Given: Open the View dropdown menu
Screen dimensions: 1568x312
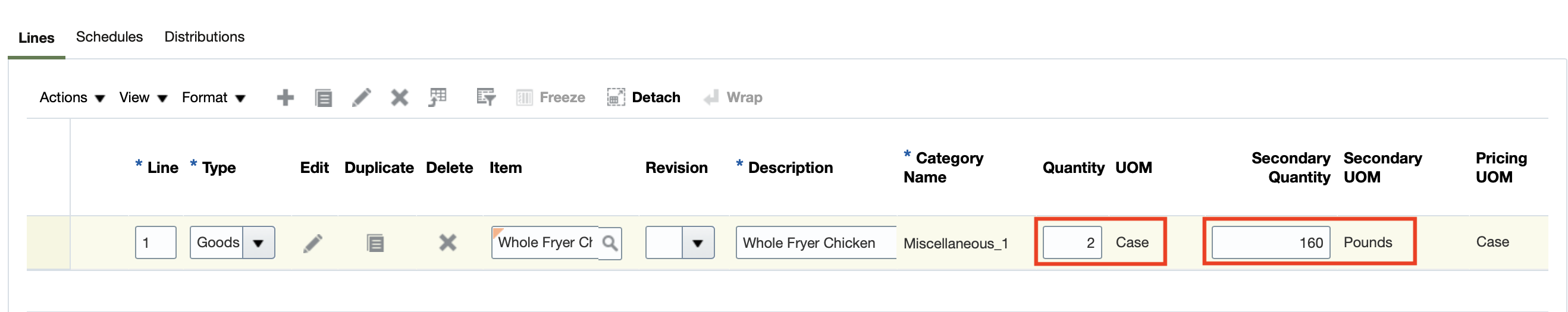Looking at the screenshot, I should (x=143, y=97).
